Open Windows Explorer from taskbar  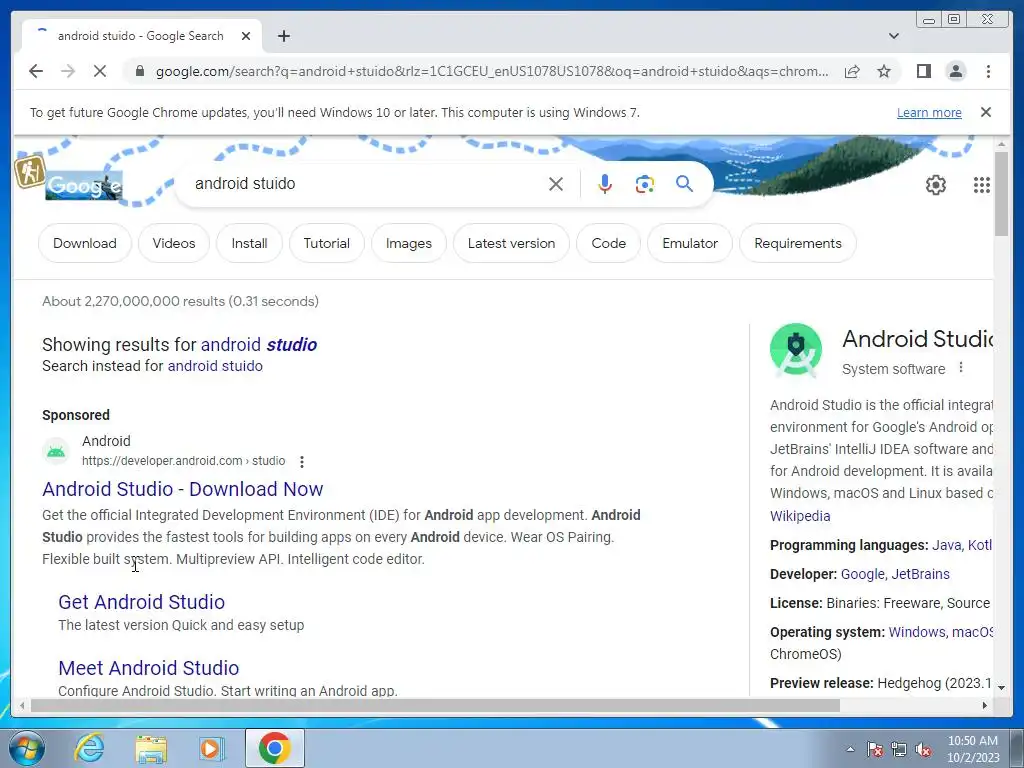[x=151, y=749]
